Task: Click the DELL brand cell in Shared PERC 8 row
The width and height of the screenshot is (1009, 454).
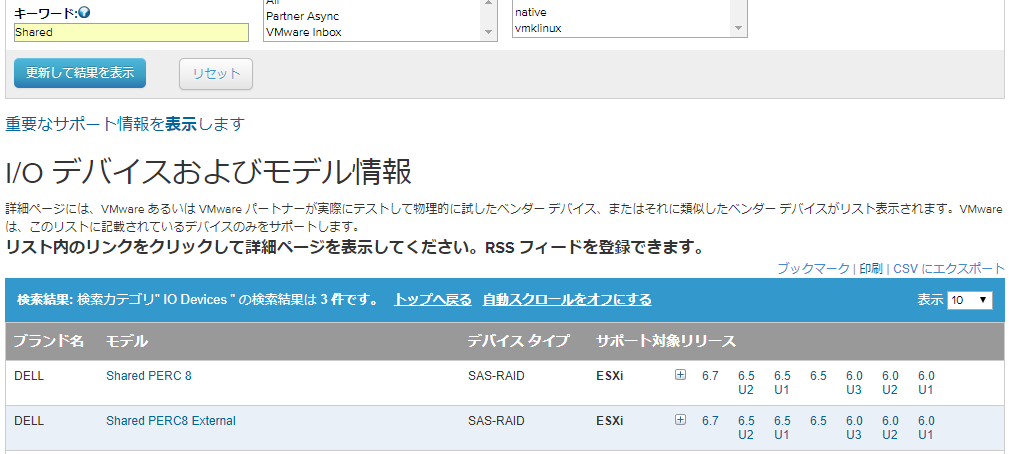Action: pyautogui.click(x=29, y=376)
